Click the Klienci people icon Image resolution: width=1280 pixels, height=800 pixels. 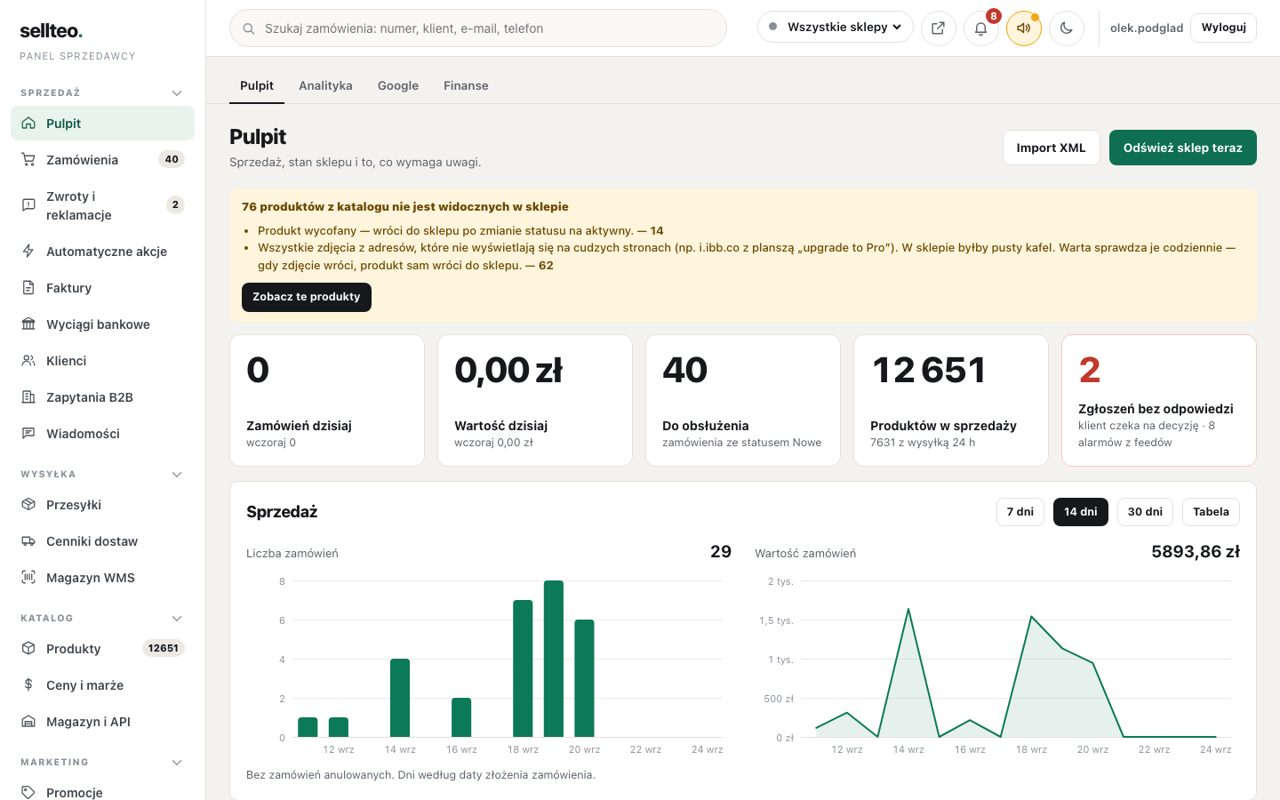[28, 361]
